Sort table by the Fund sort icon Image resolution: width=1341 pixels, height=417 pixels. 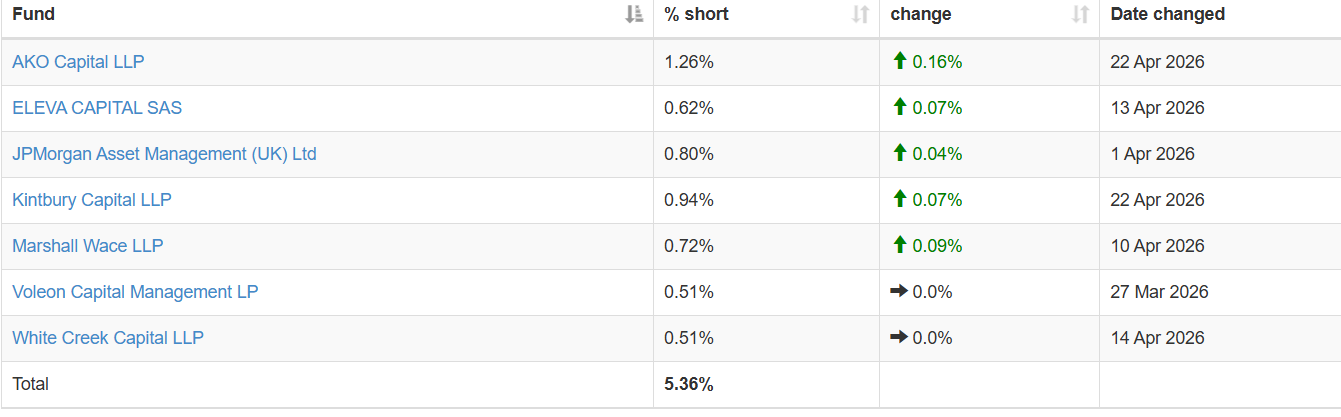click(633, 14)
